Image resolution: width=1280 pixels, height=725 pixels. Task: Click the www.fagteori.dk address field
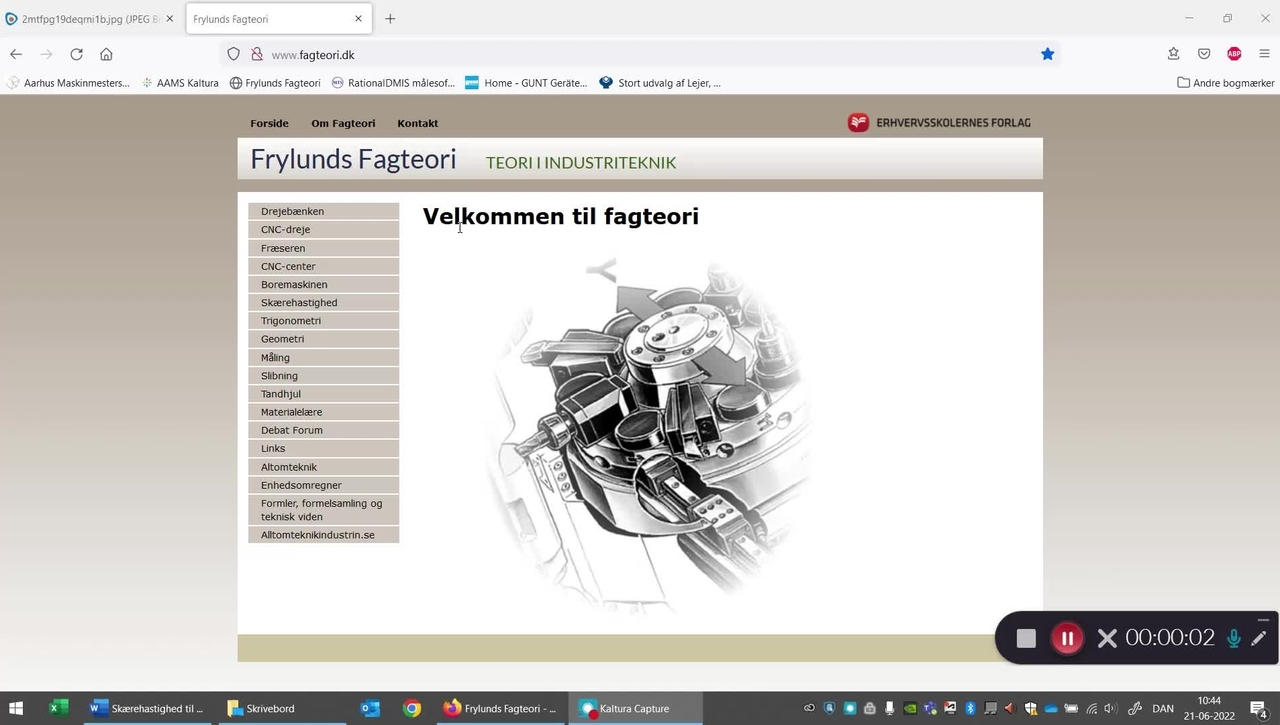pyautogui.click(x=640, y=54)
